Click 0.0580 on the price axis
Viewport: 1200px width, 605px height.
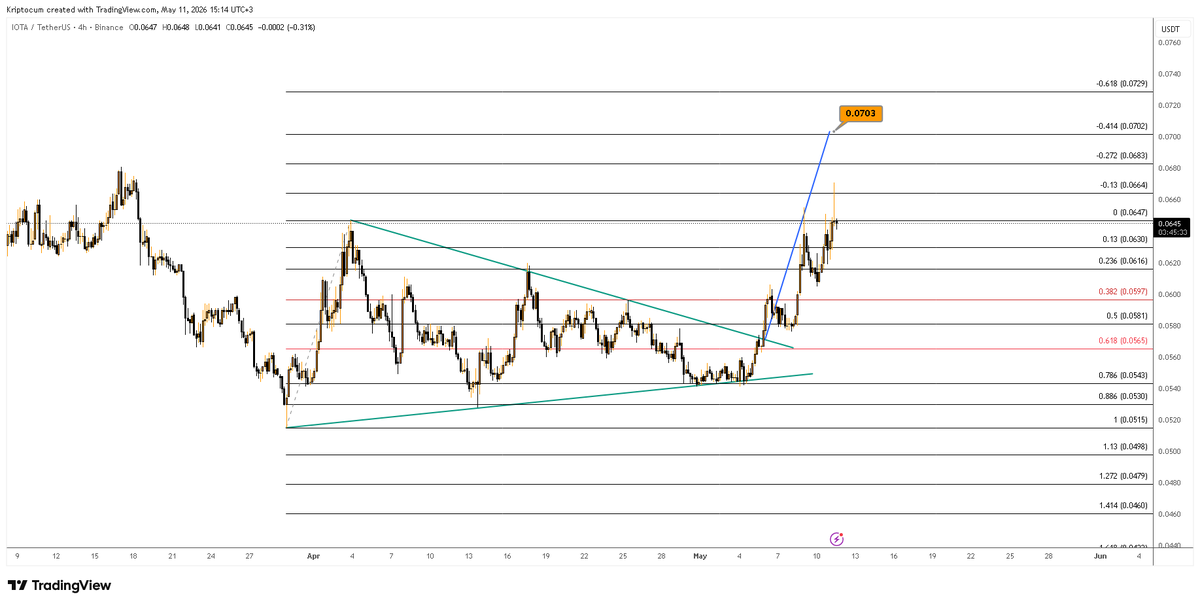click(x=1170, y=326)
